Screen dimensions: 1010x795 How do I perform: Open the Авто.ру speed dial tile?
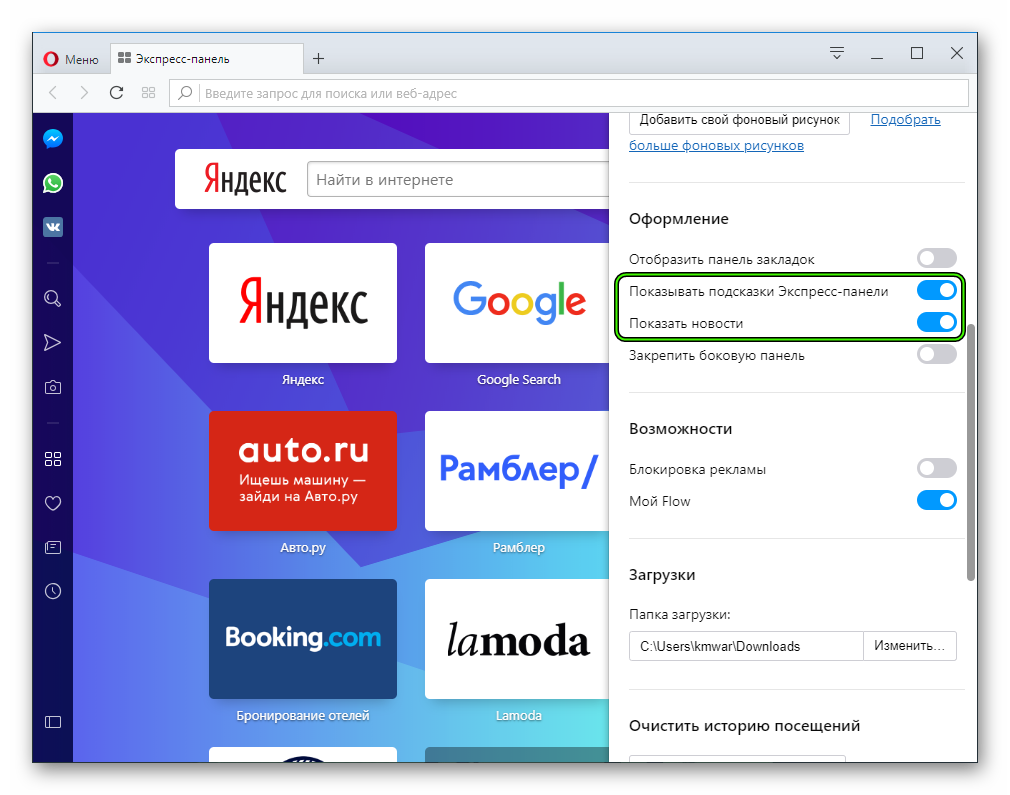303,471
